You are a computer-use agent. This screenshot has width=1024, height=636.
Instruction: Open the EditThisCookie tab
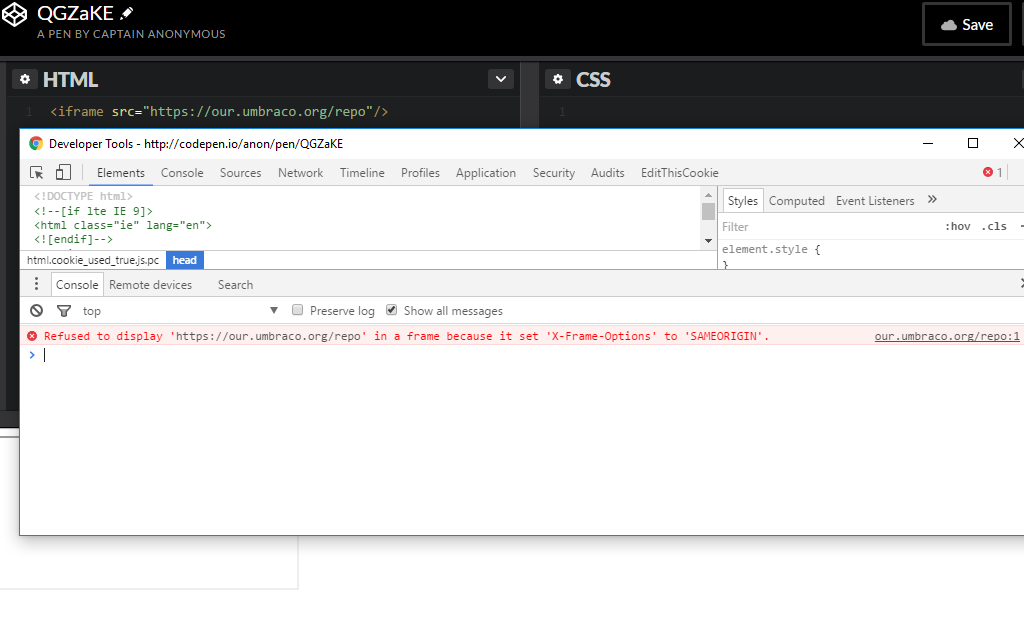679,173
